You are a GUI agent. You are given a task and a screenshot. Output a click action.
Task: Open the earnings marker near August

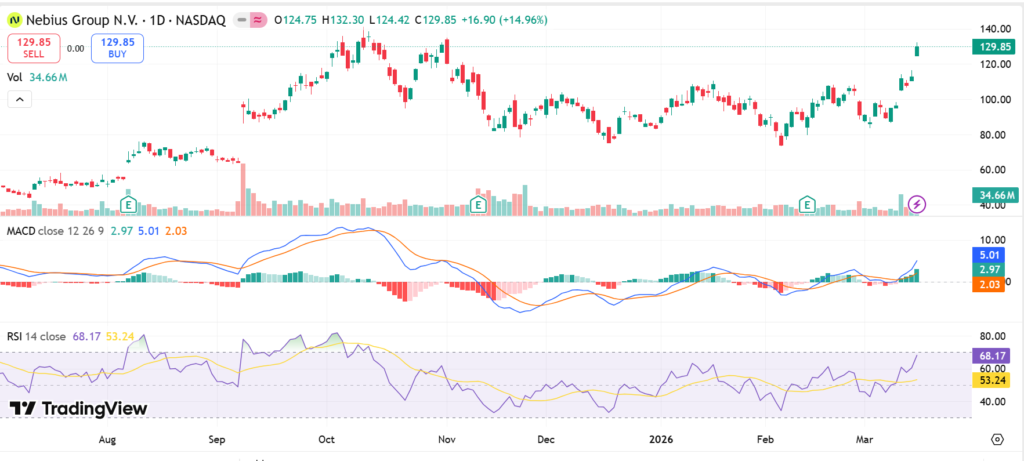128,204
